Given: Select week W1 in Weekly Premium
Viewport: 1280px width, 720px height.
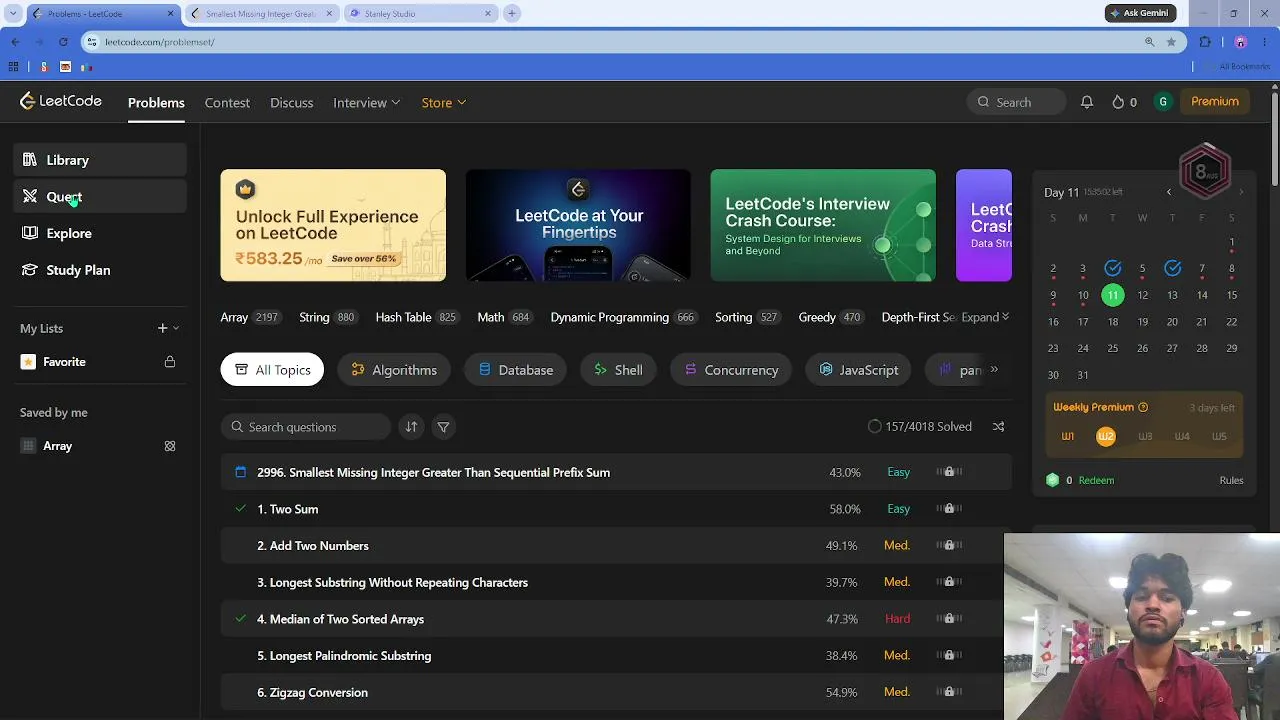Looking at the screenshot, I should (x=1068, y=436).
